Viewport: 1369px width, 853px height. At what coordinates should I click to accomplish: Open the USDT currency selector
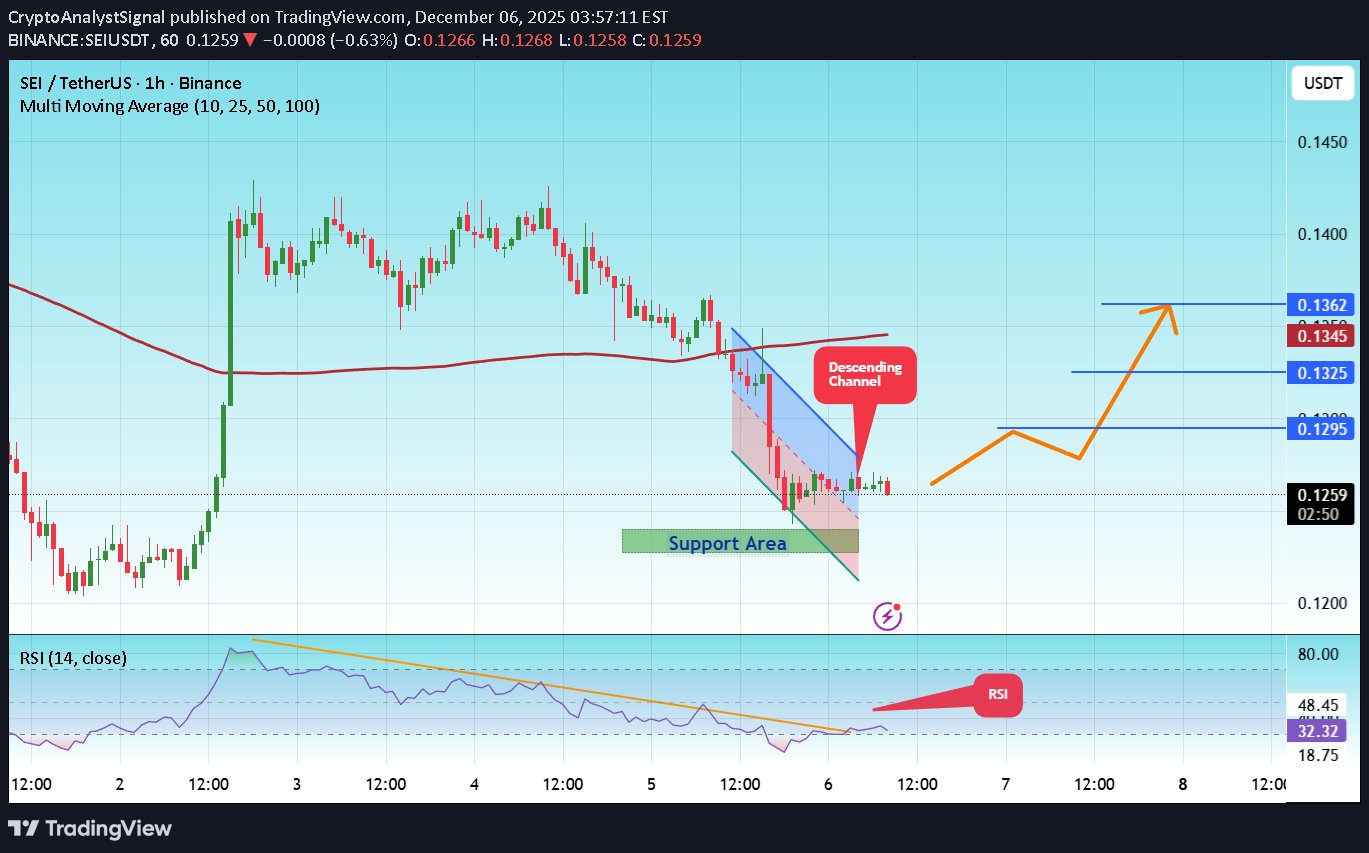(x=1322, y=83)
